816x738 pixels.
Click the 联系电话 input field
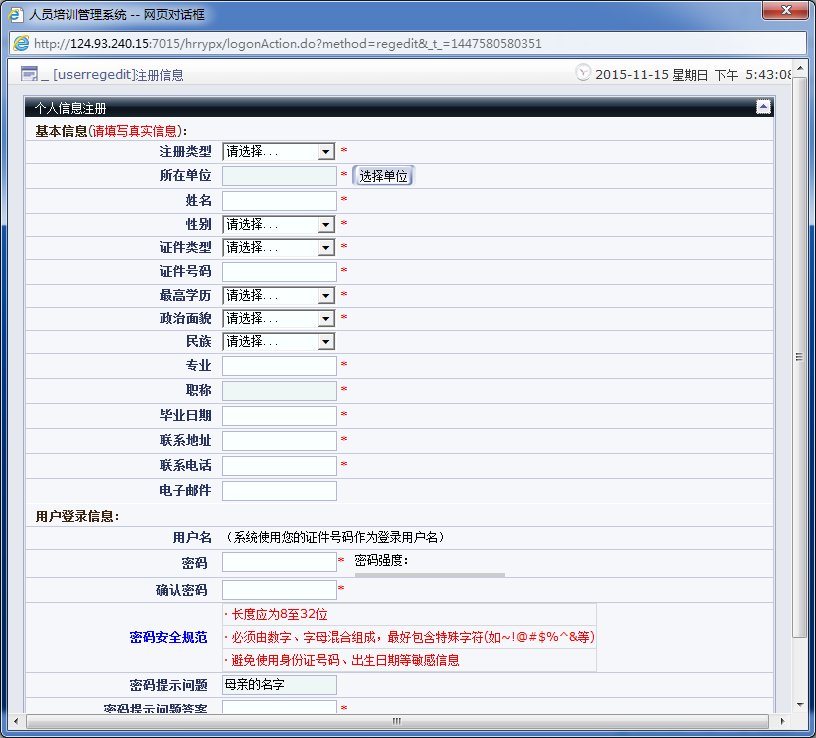click(279, 465)
